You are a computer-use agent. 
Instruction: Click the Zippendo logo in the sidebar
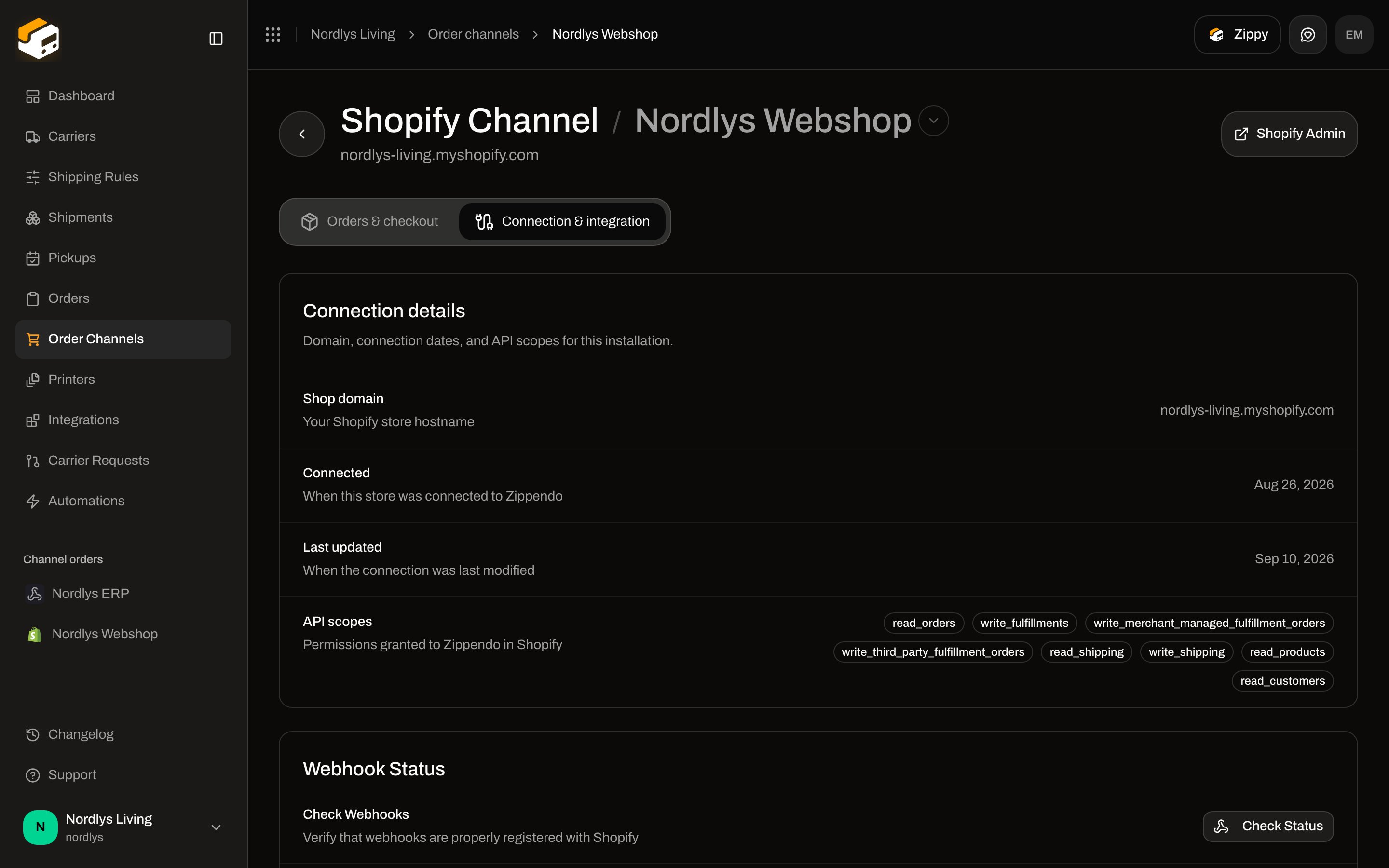point(39,39)
